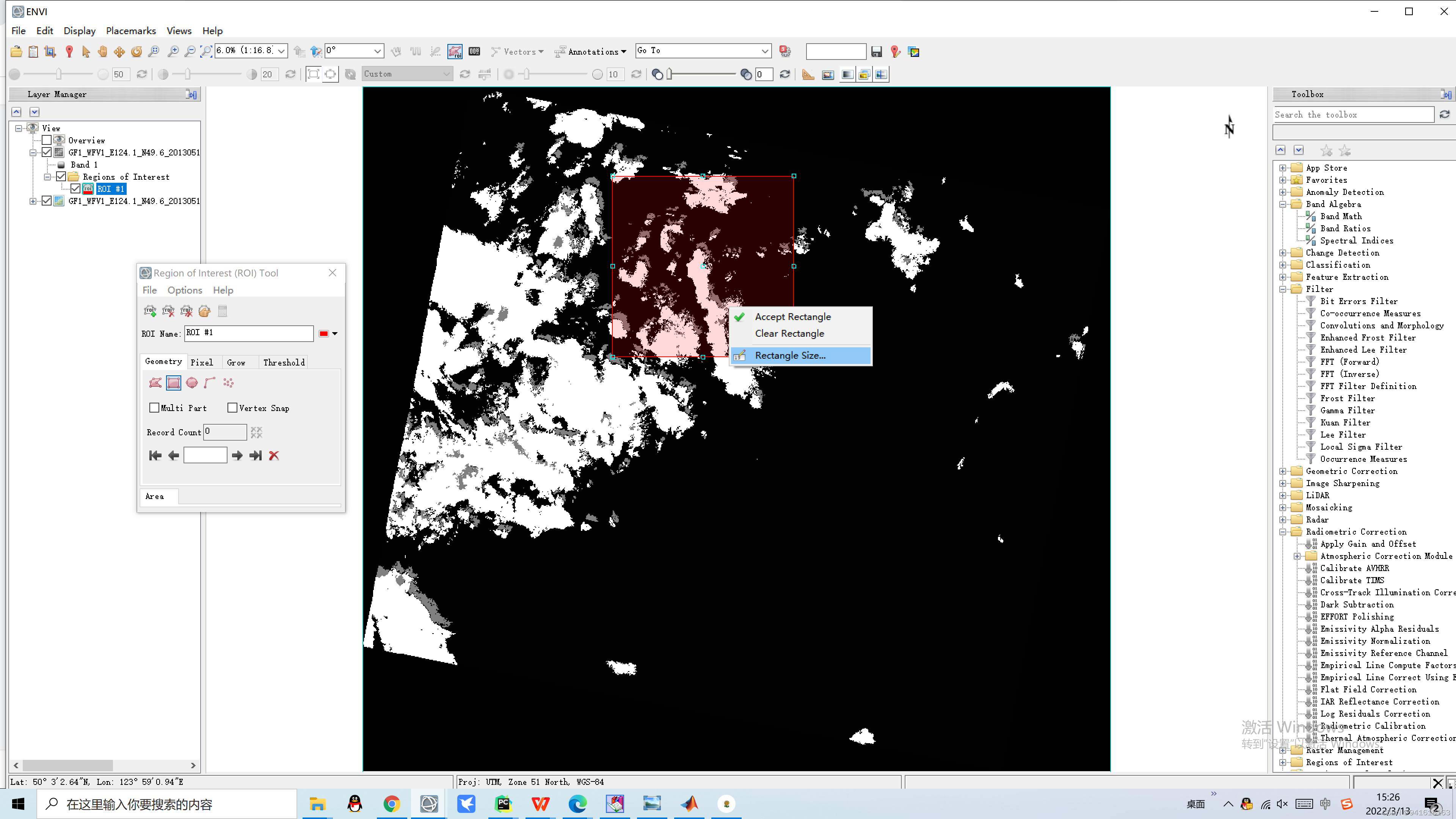Enable the Multi Part checkbox
Viewport: 1456px width, 819px height.
[x=154, y=408]
